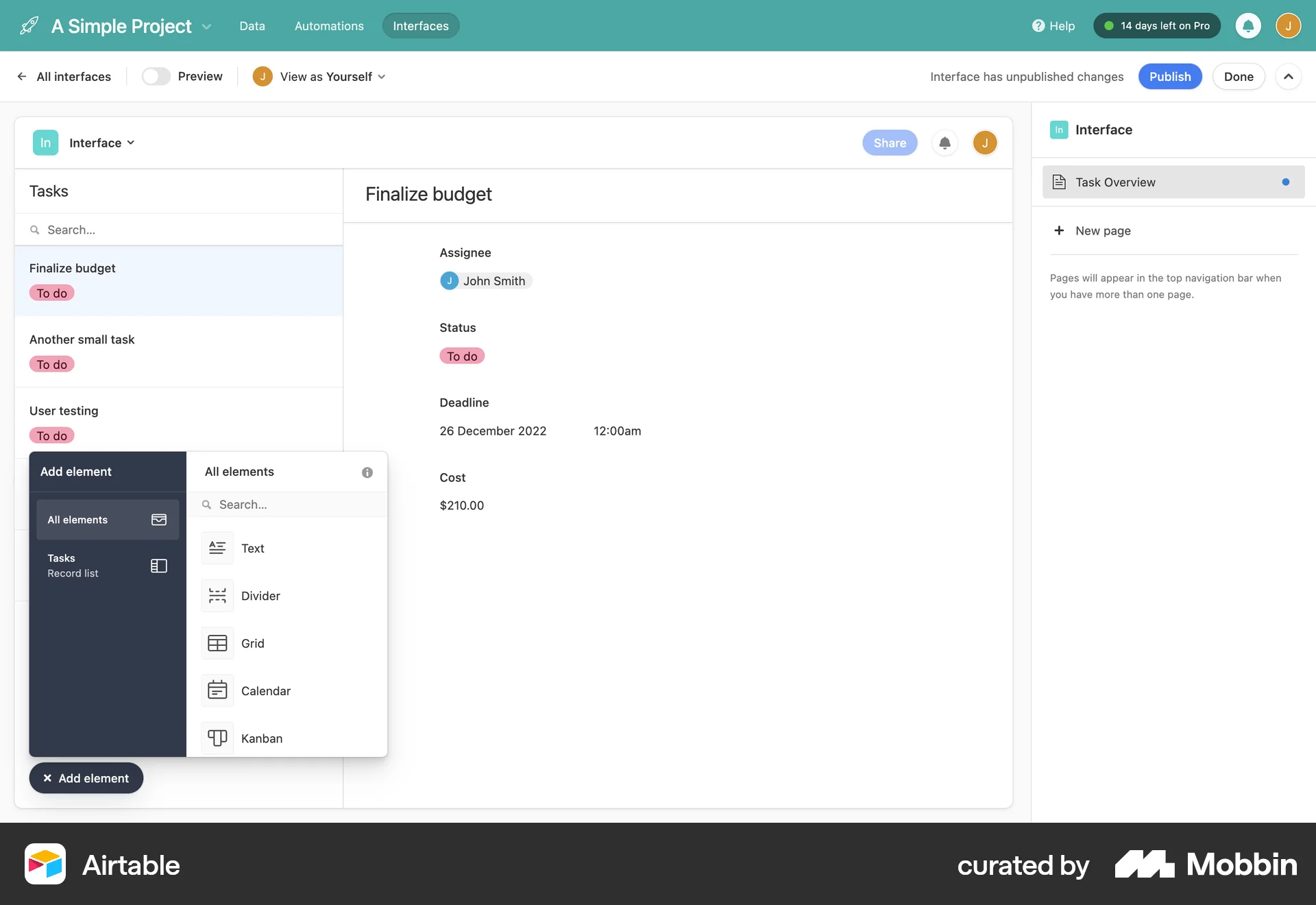Open the A Simple Project dropdown

(208, 26)
